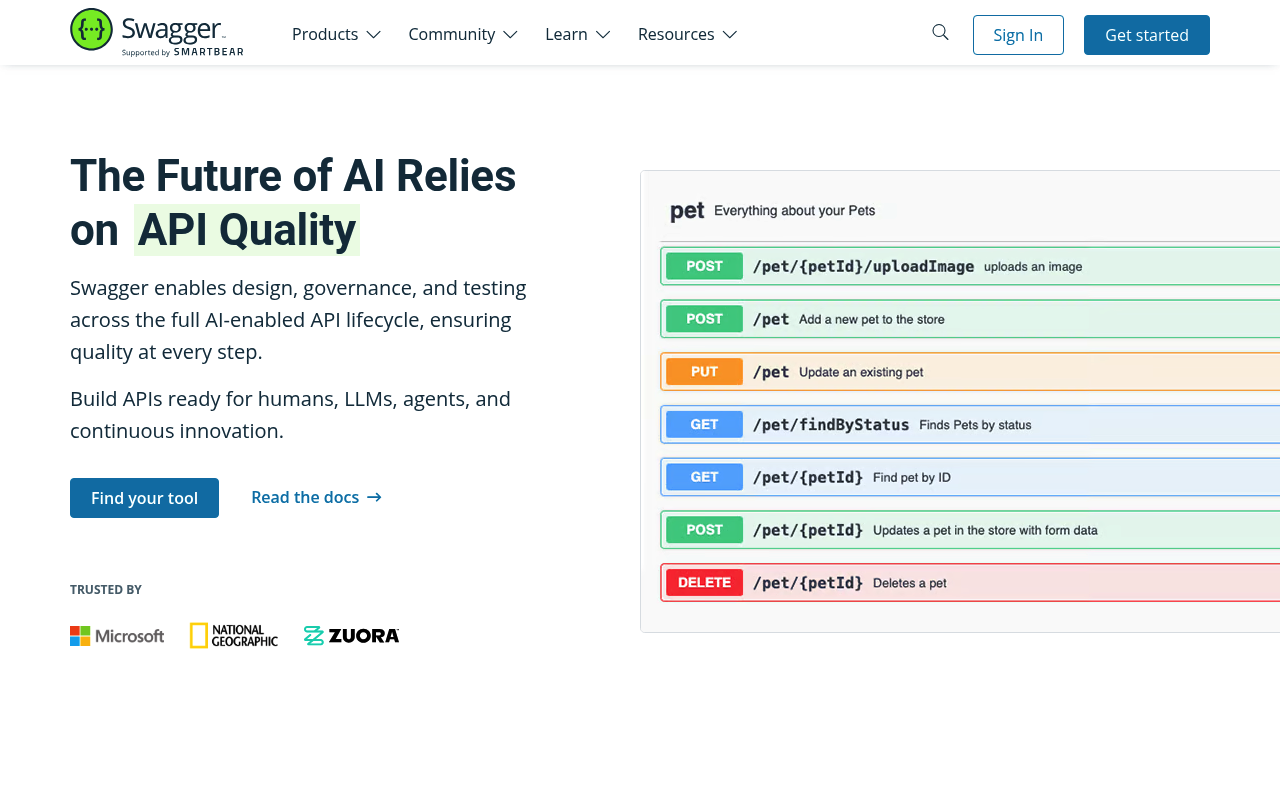This screenshot has height=800, width=1280.
Task: Click arrow icon beside Read the docs
Action: 374,497
